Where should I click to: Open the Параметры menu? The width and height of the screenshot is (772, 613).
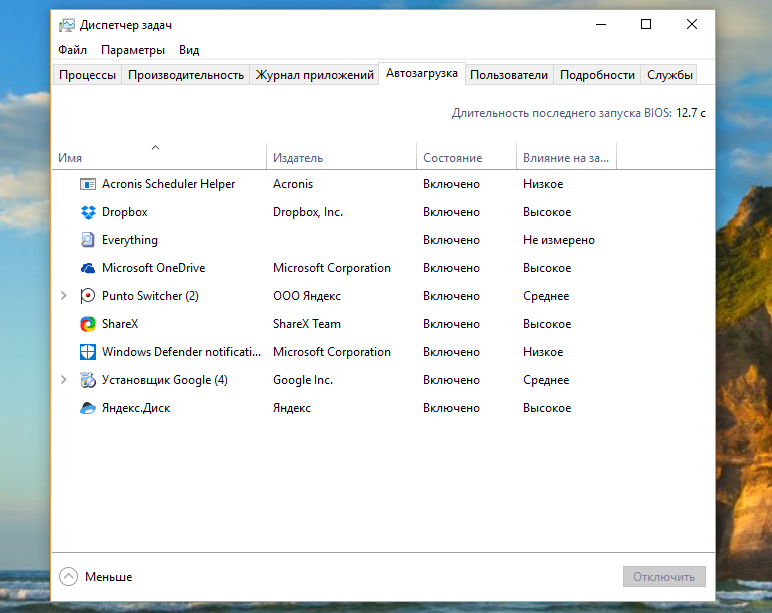pos(132,50)
